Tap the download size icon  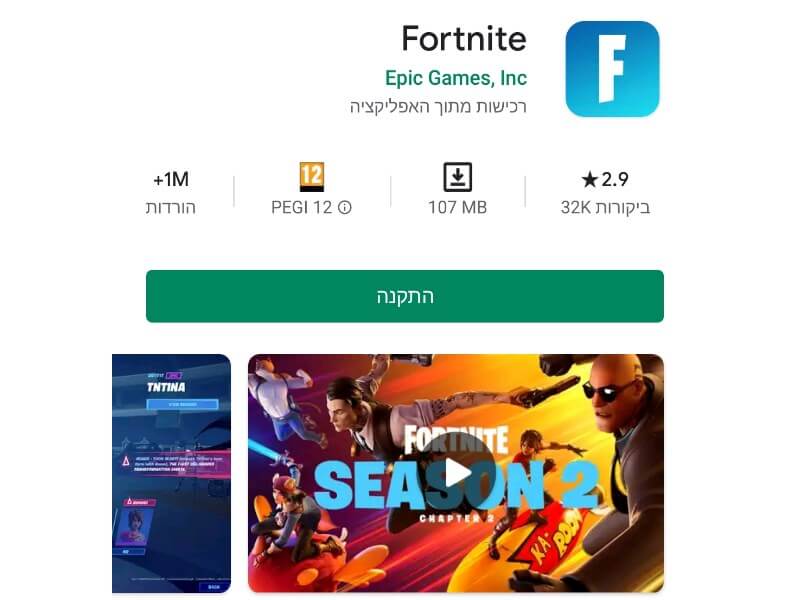point(457,177)
